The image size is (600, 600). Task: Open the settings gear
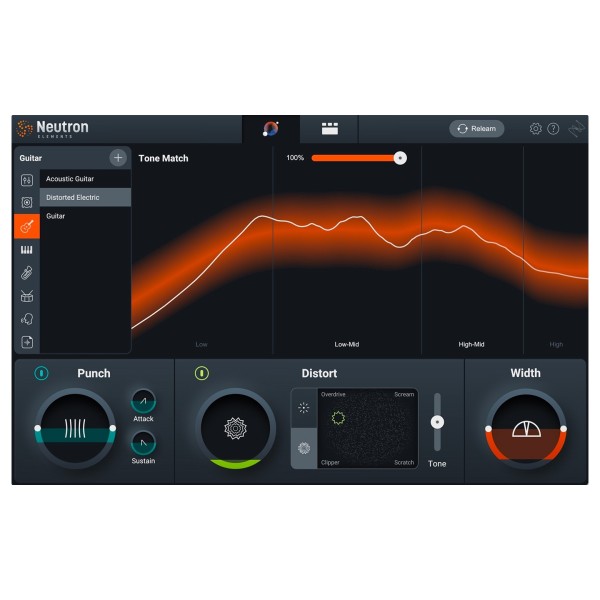(x=536, y=129)
